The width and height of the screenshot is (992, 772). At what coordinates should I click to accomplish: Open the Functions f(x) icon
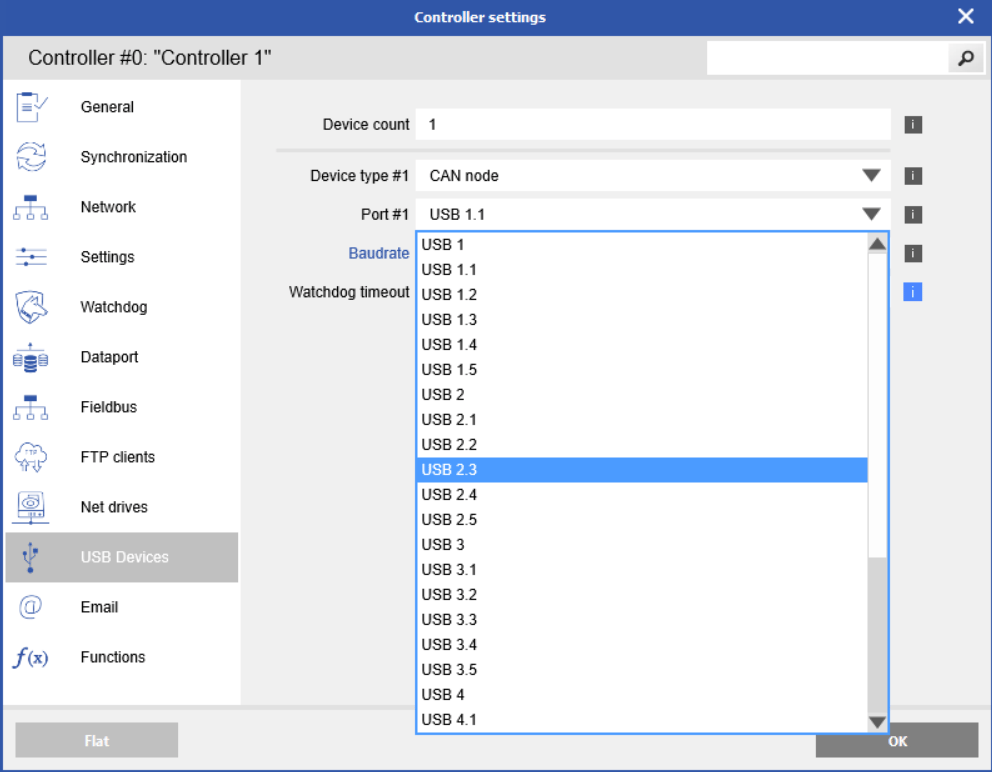[31, 657]
